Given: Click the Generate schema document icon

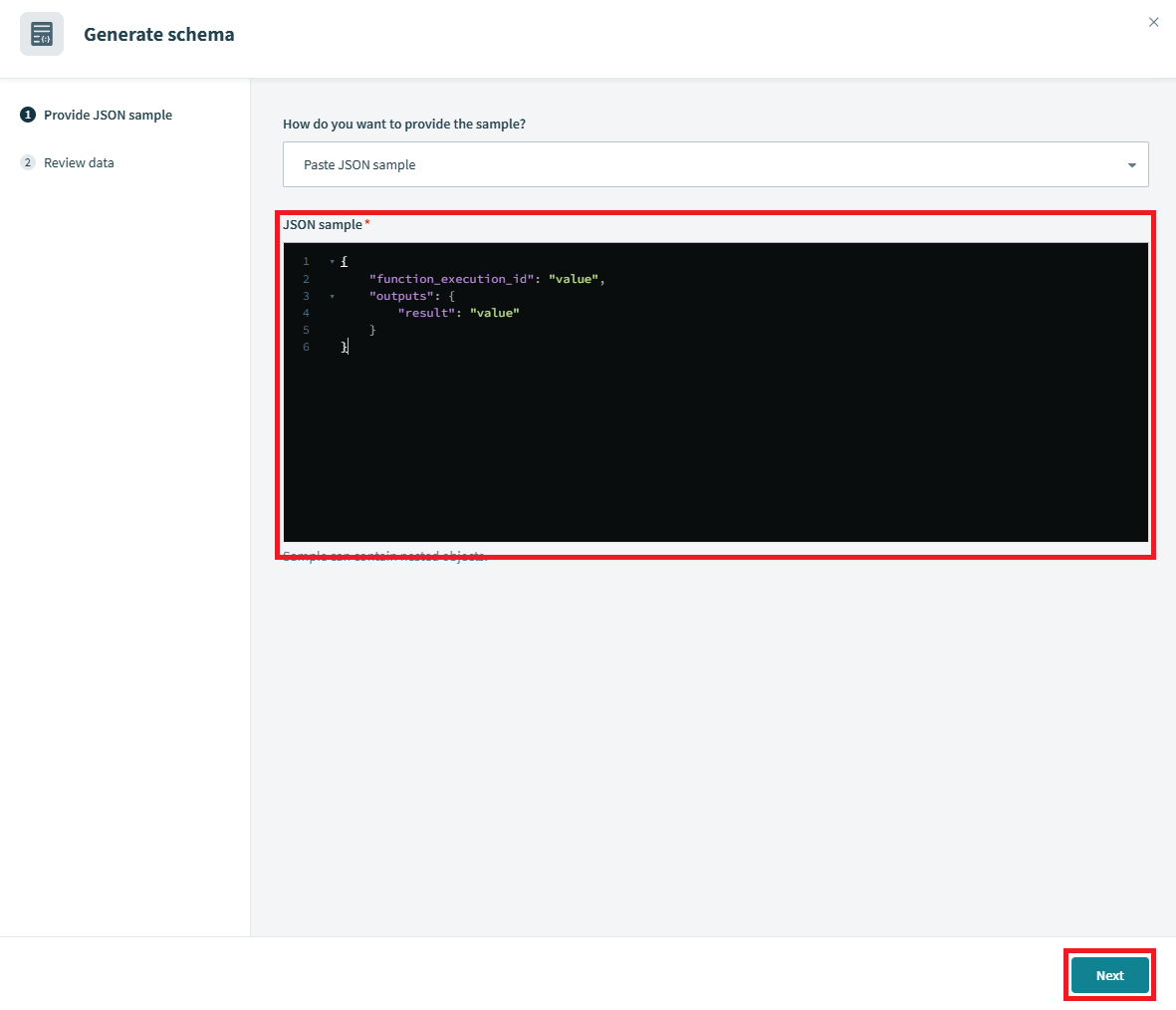Looking at the screenshot, I should (x=42, y=34).
